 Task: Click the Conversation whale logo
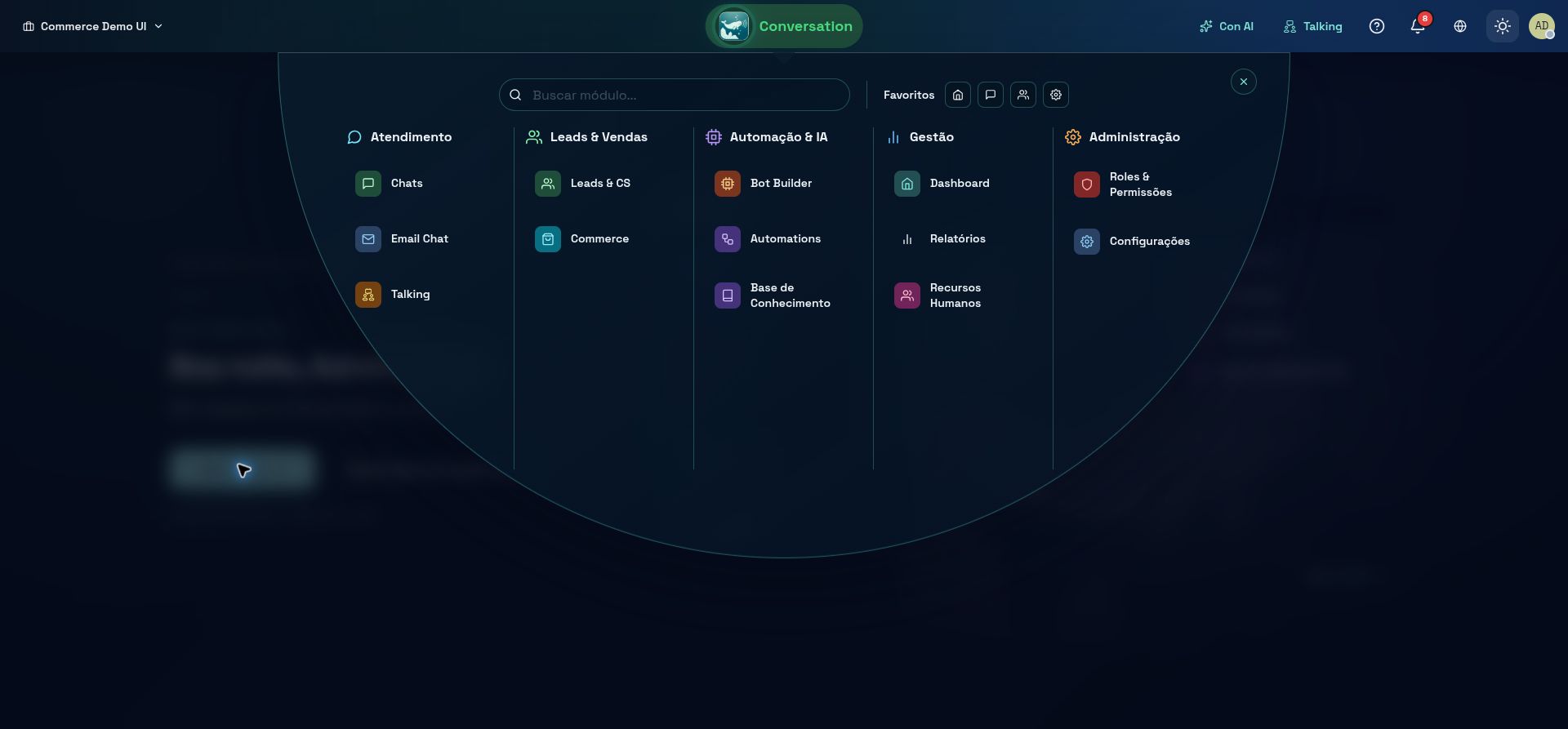click(x=733, y=26)
